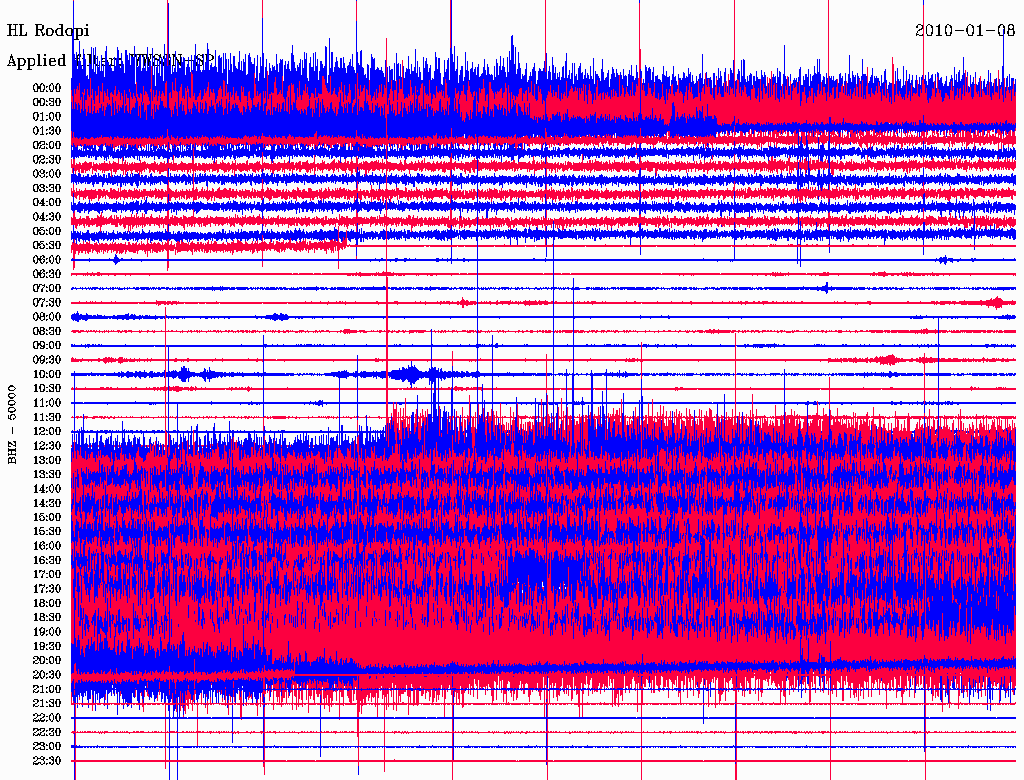Click the red burst at right end of 07:30 trace
Viewport: 1024px width, 780px height.
pyautogui.click(x=995, y=302)
